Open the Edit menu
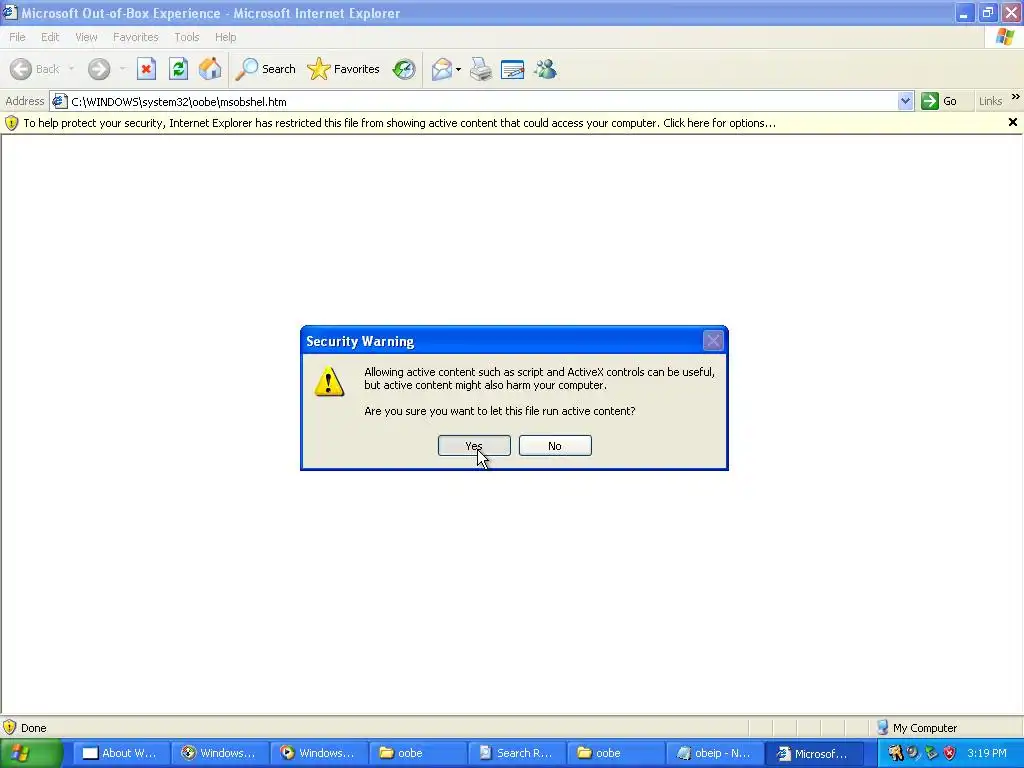This screenshot has width=1024, height=768. pyautogui.click(x=50, y=37)
